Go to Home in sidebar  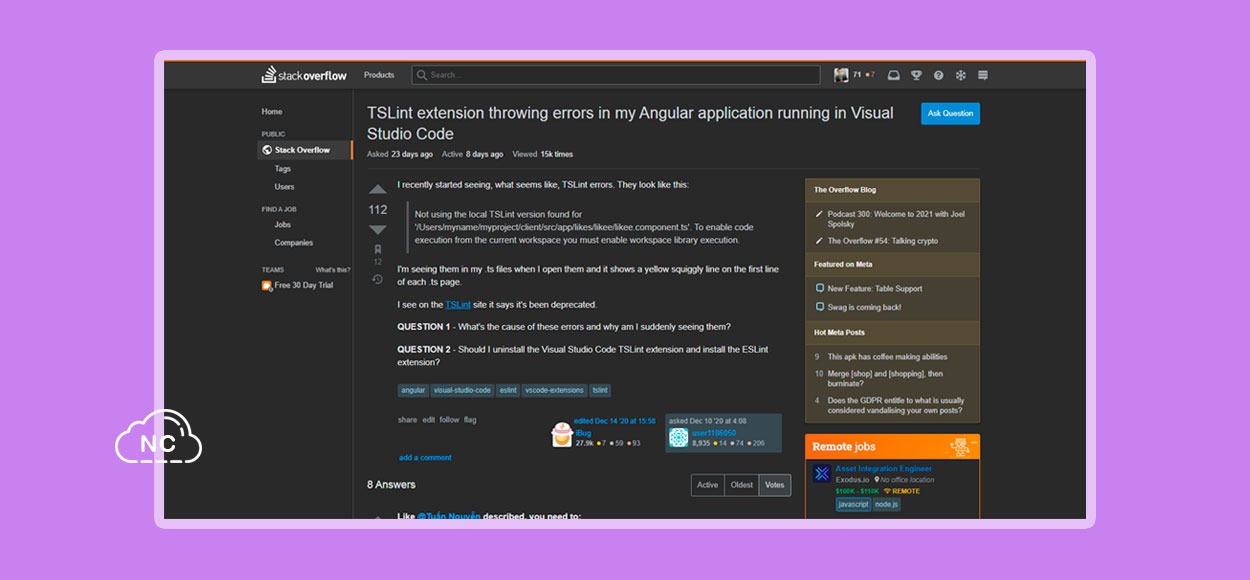pyautogui.click(x=272, y=111)
